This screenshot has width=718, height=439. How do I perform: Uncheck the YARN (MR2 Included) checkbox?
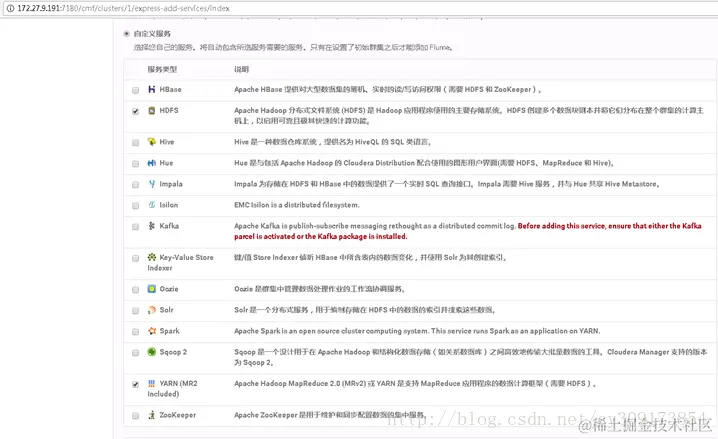coord(136,385)
